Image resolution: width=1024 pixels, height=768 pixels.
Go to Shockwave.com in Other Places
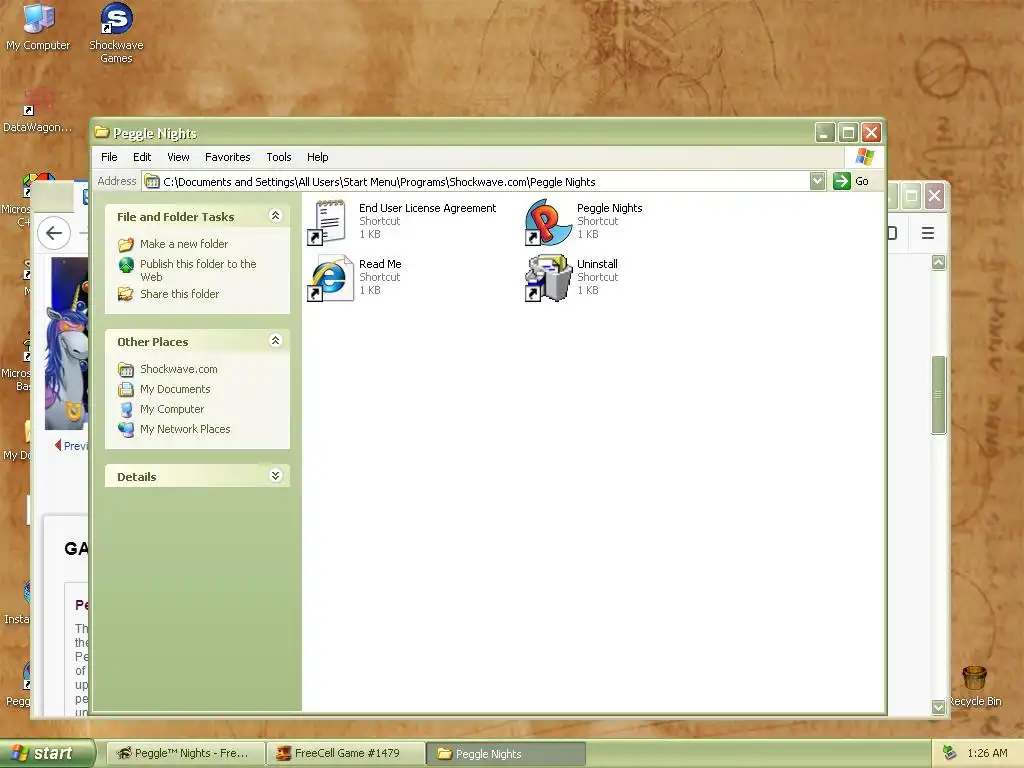pyautogui.click(x=178, y=369)
